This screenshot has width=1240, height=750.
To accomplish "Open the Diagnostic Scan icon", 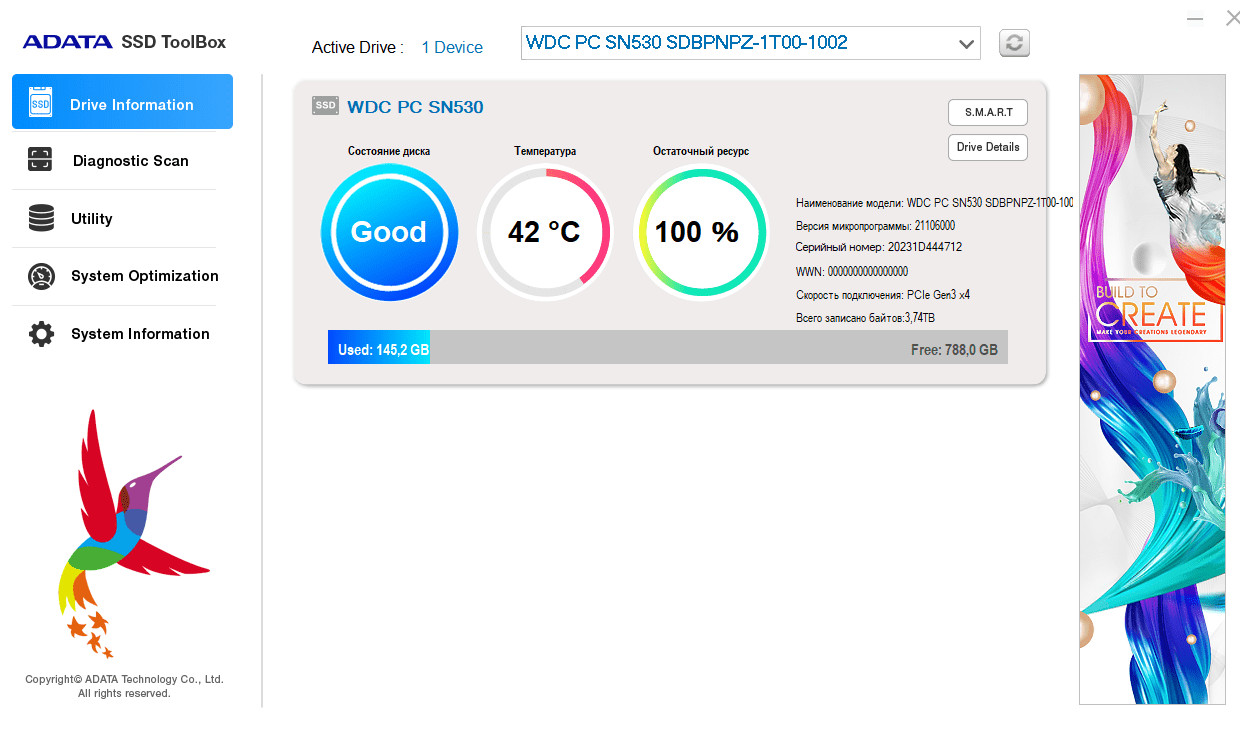I will [40, 160].
